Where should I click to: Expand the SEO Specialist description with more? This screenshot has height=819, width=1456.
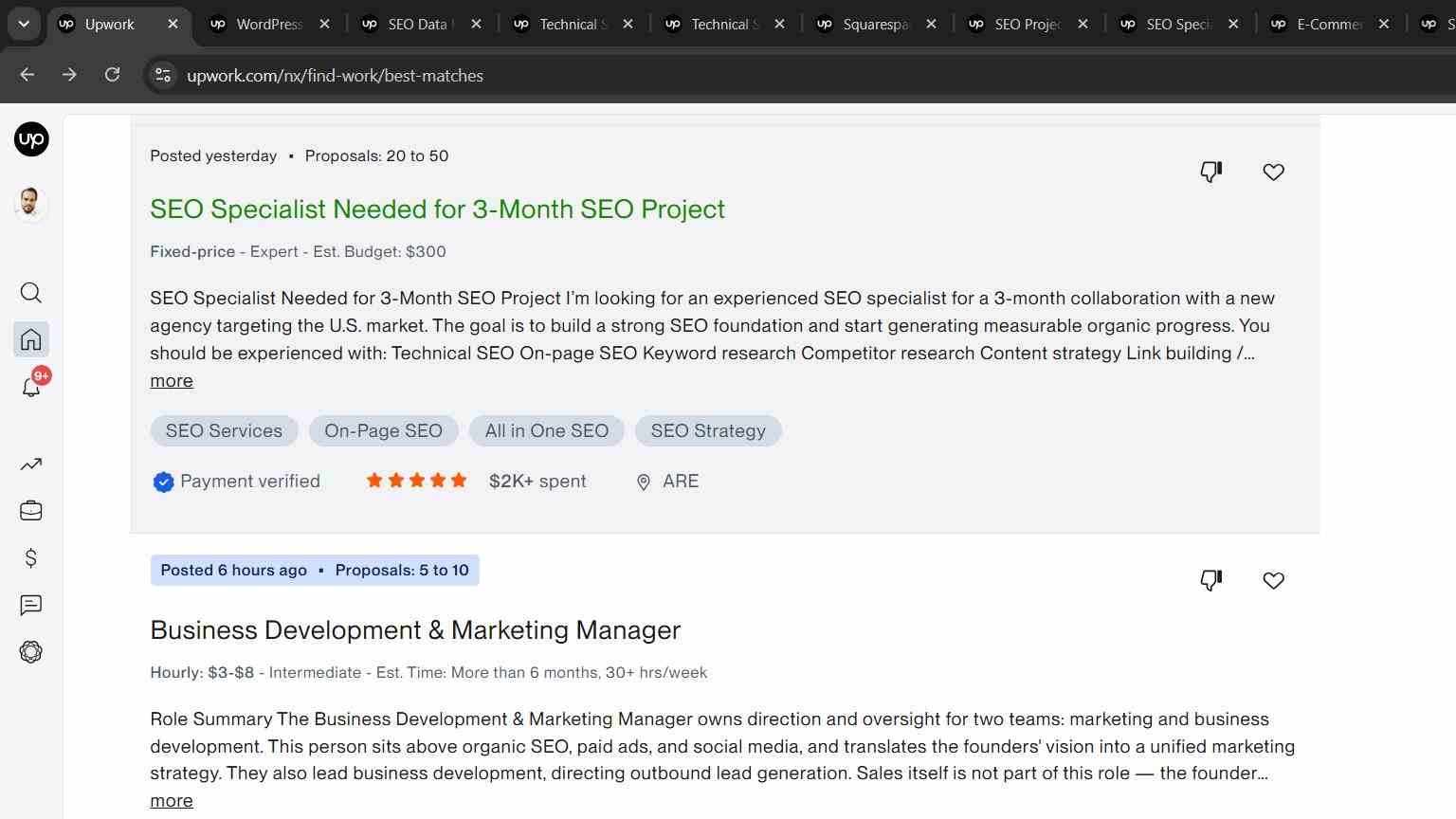click(172, 381)
